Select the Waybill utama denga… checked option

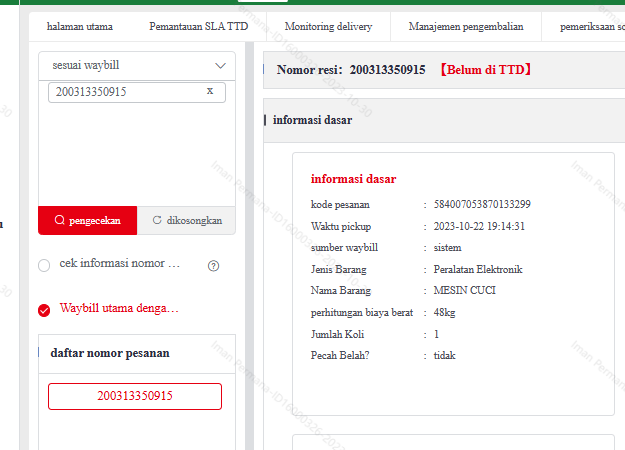(44, 310)
